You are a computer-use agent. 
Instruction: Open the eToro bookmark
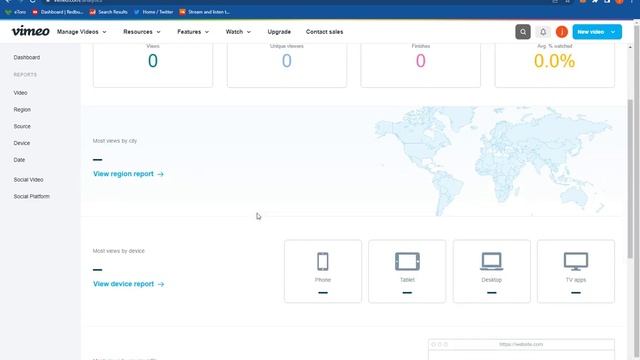click(x=16, y=12)
